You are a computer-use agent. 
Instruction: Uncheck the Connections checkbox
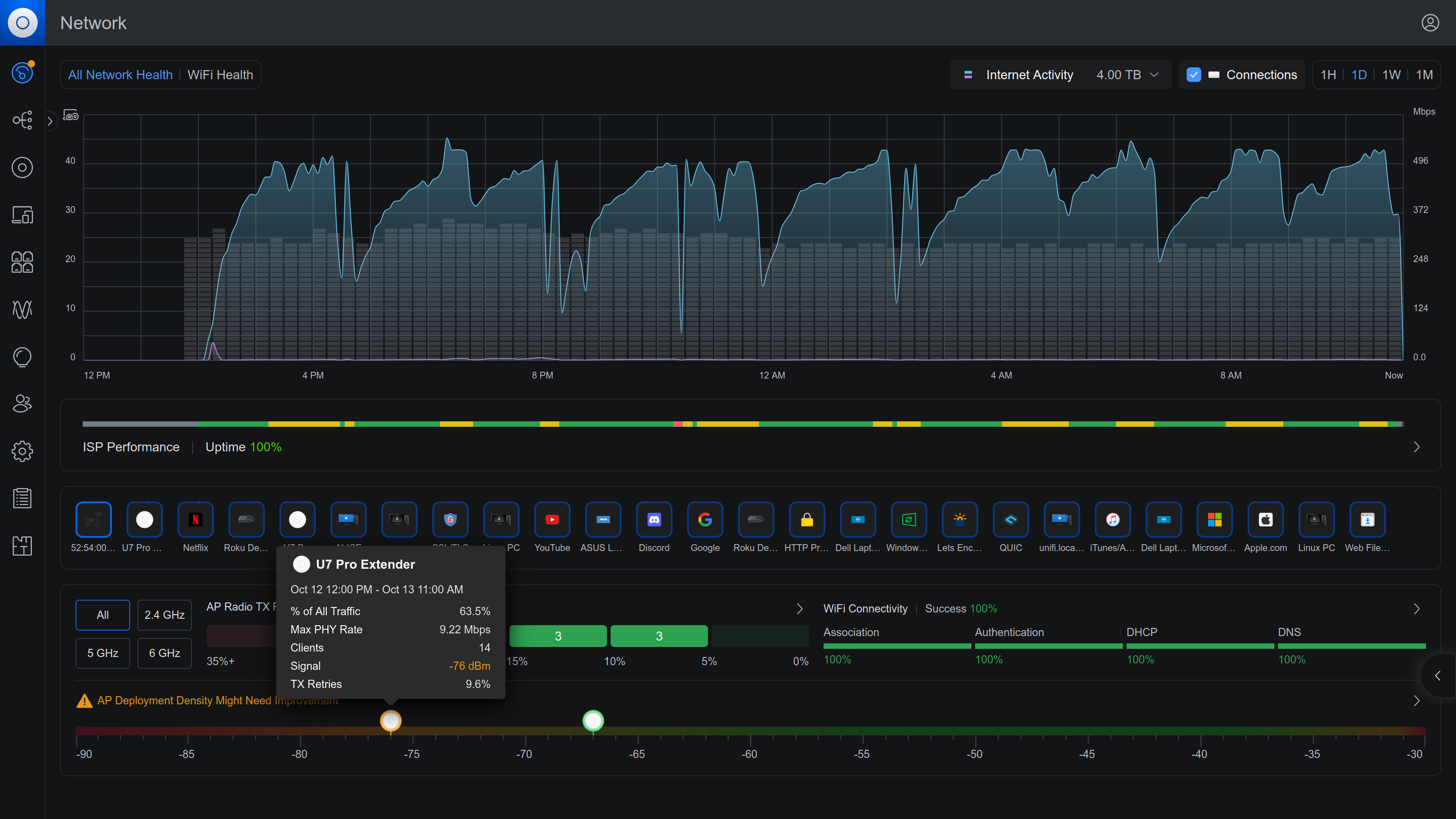pyautogui.click(x=1193, y=75)
